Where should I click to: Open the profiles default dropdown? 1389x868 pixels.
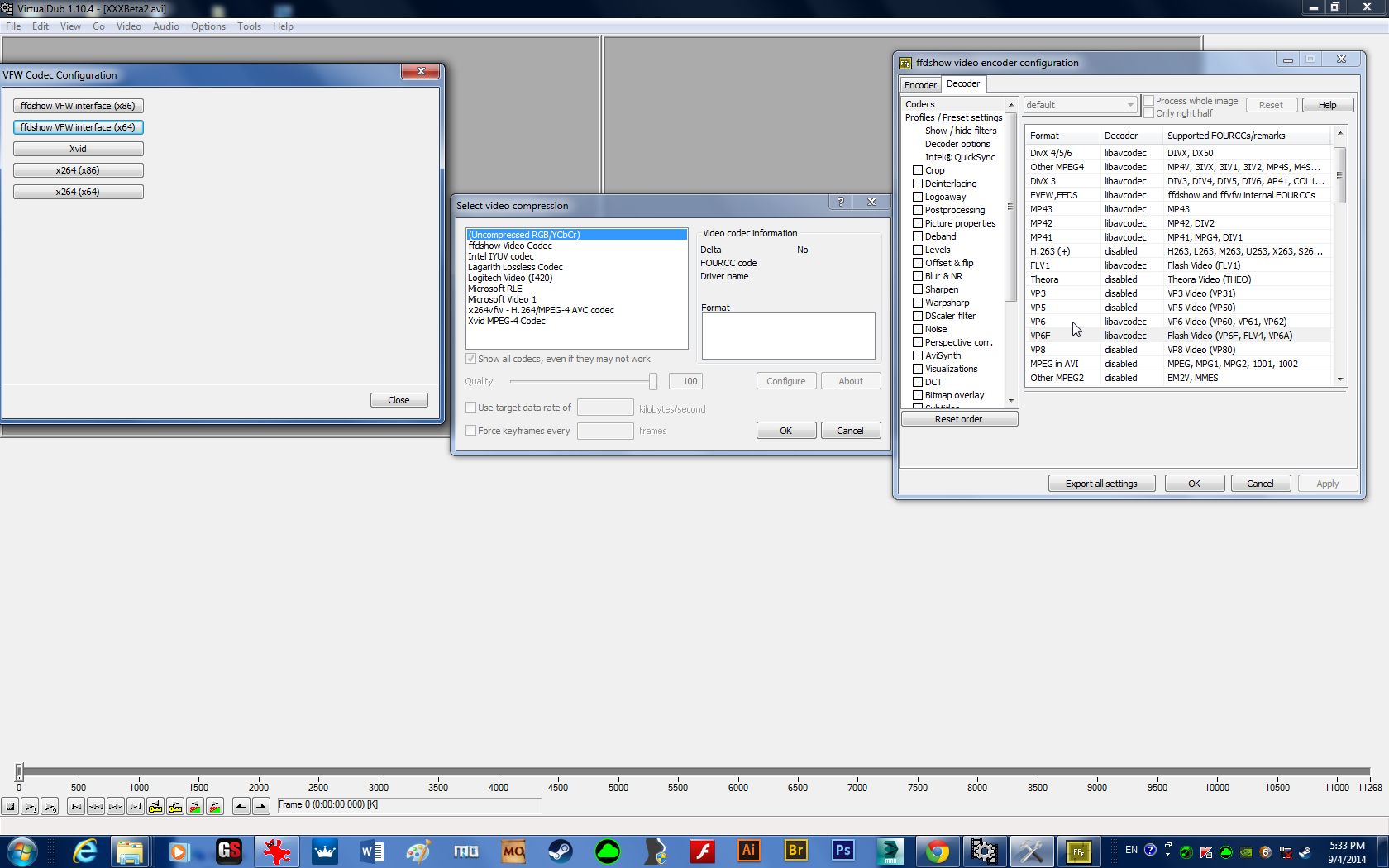tap(1129, 105)
